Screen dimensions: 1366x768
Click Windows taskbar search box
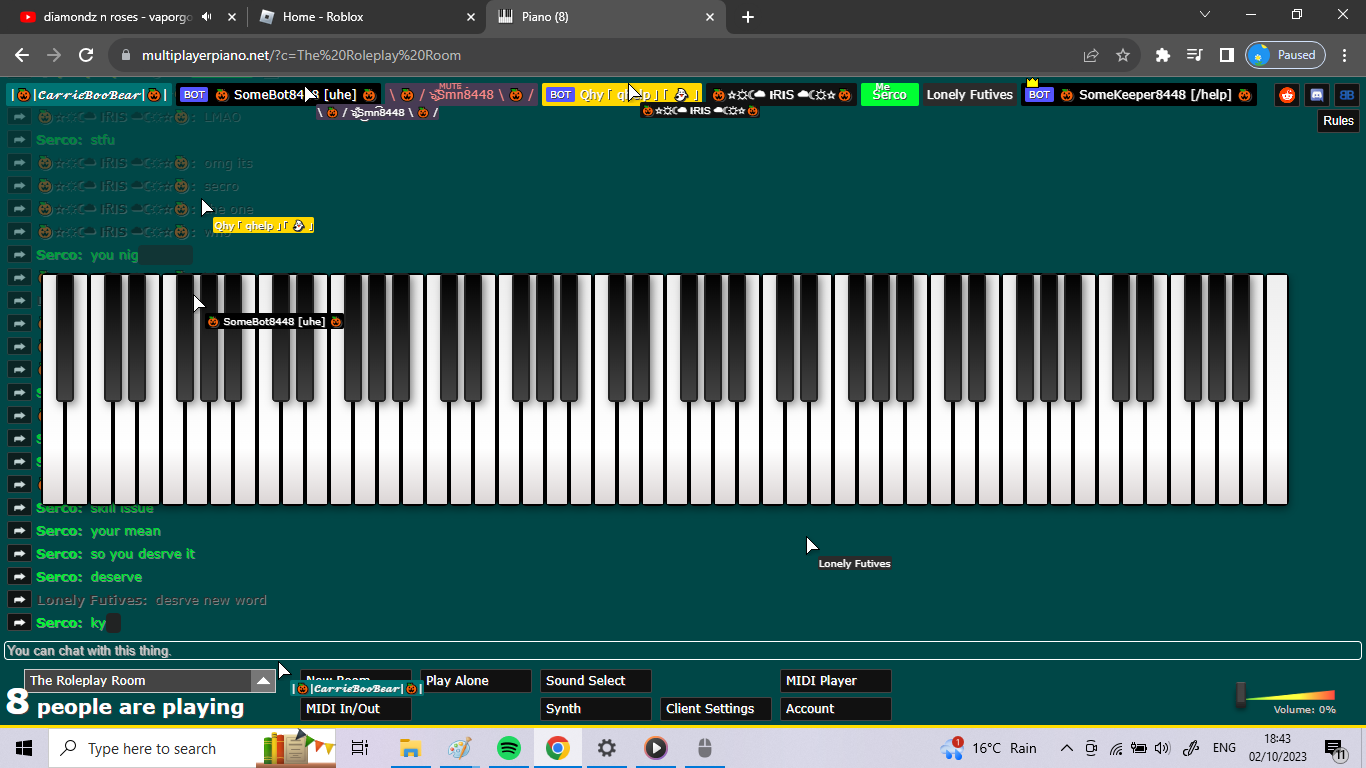[150, 748]
